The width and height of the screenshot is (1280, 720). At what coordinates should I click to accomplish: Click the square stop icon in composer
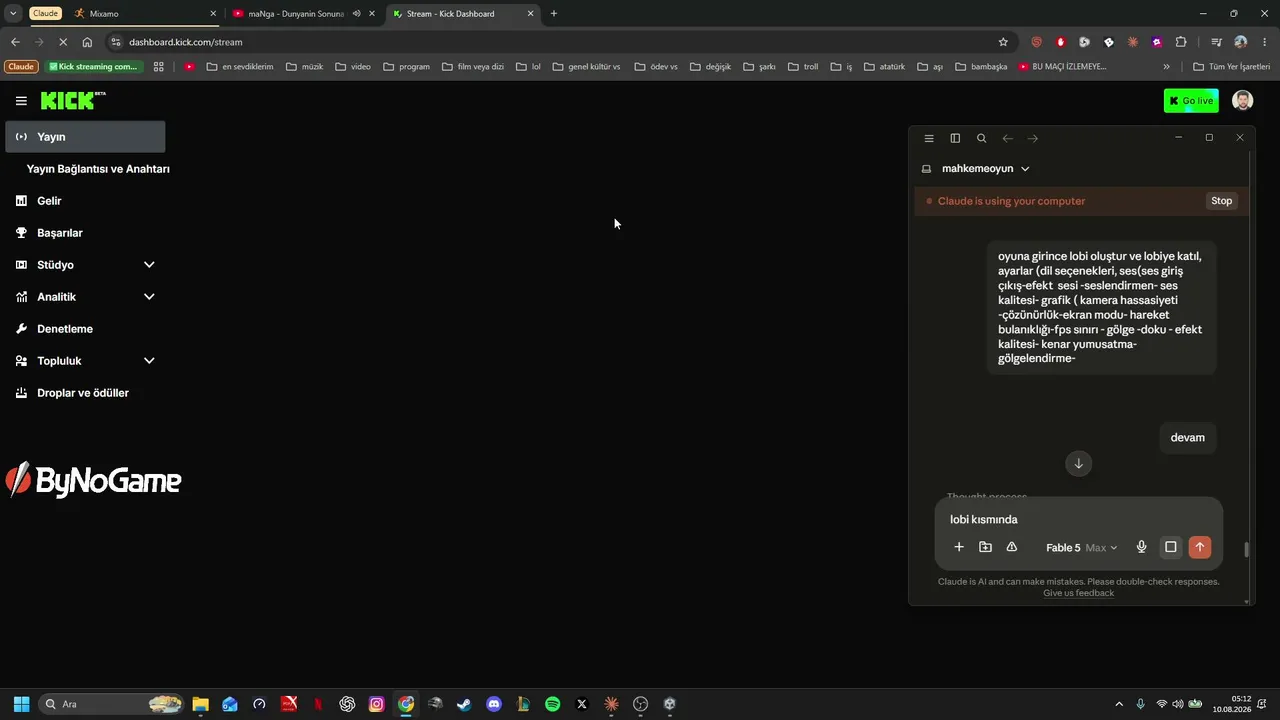1171,547
